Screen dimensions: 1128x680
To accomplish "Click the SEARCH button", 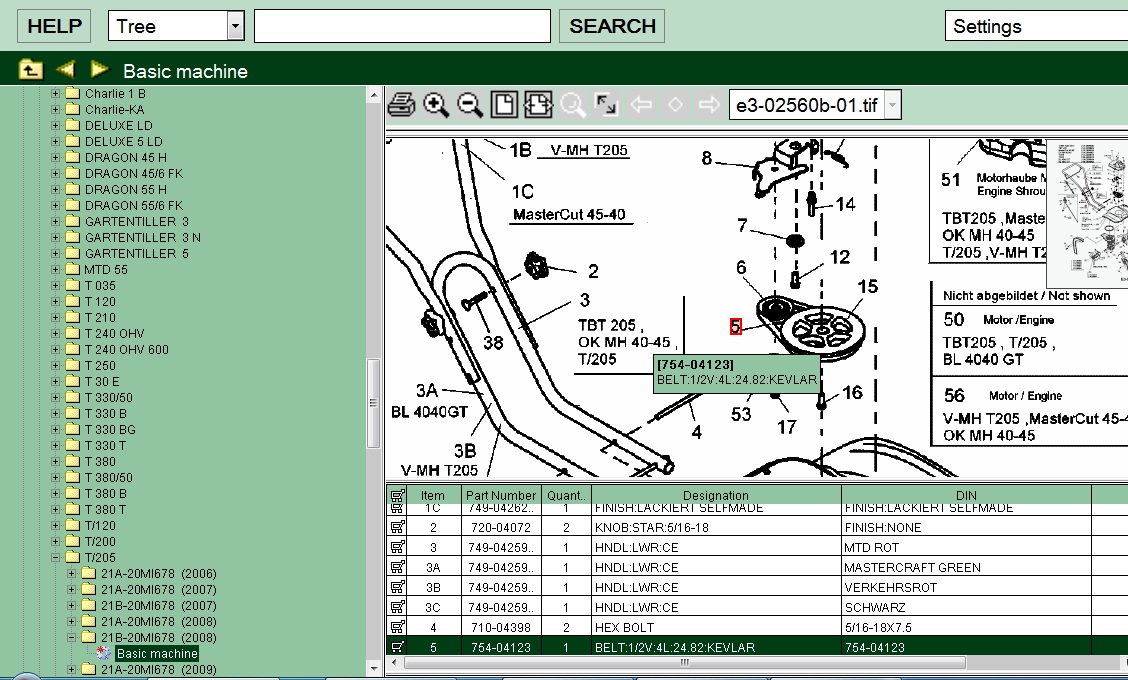I will tap(612, 26).
